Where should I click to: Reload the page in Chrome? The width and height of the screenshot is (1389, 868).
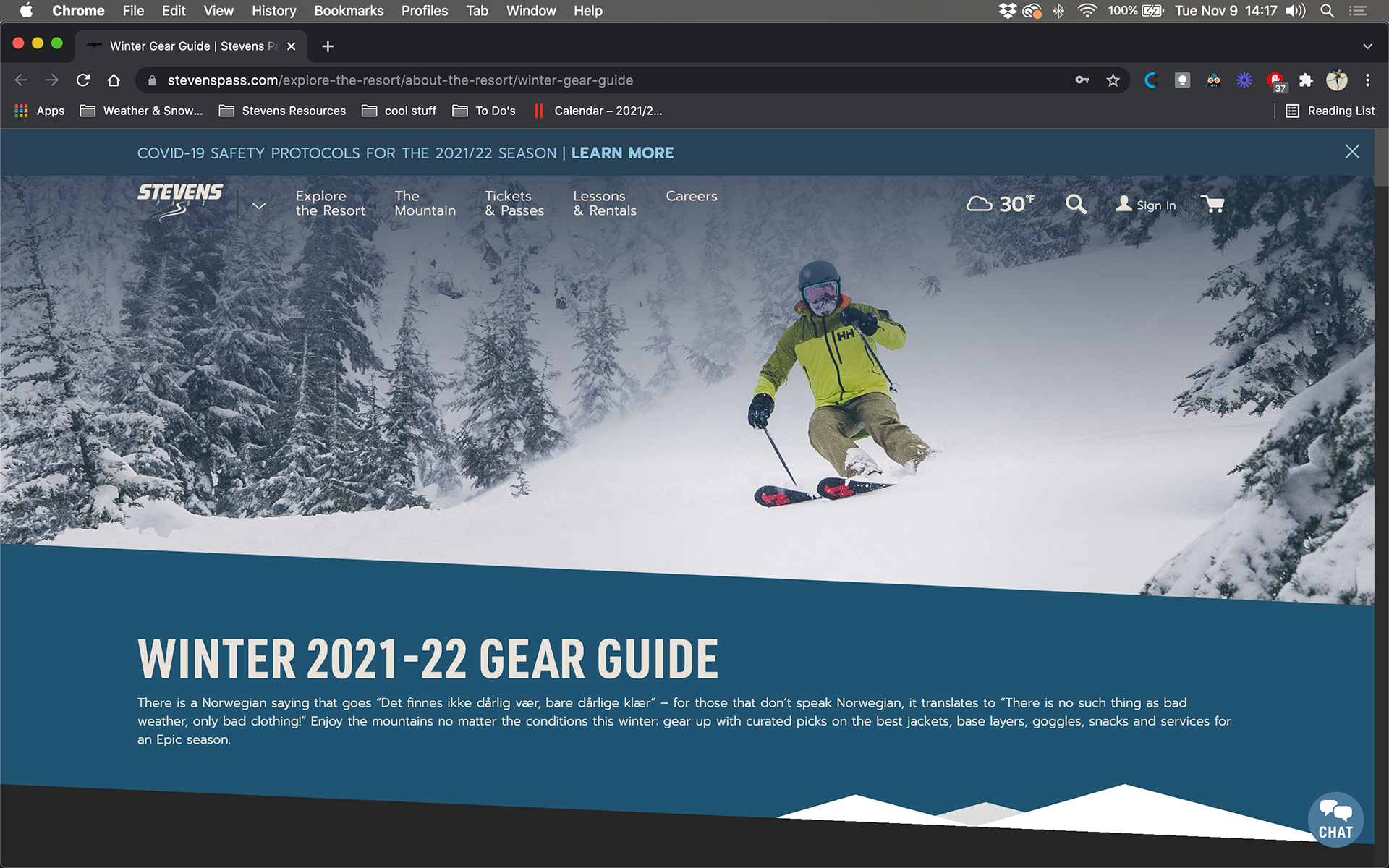83,80
